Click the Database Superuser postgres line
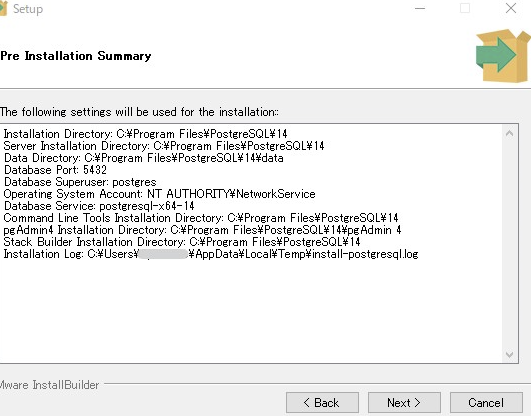The width and height of the screenshot is (531, 416). (x=80, y=182)
